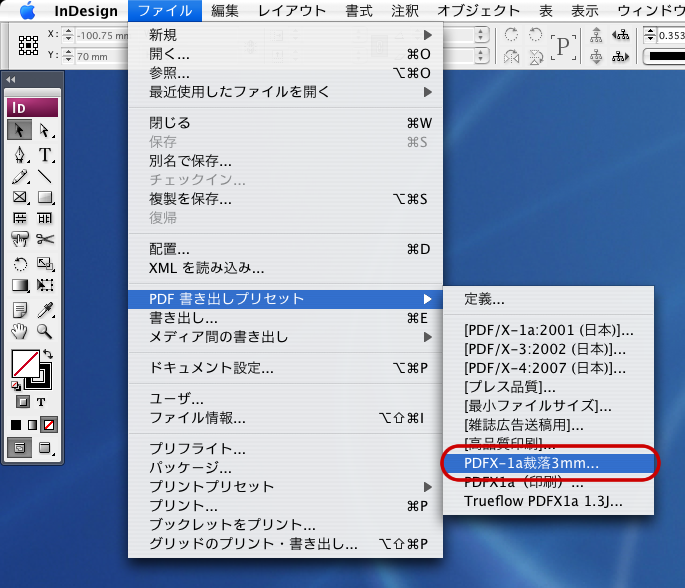Apply the None color button
The width and height of the screenshot is (685, 588).
49,425
